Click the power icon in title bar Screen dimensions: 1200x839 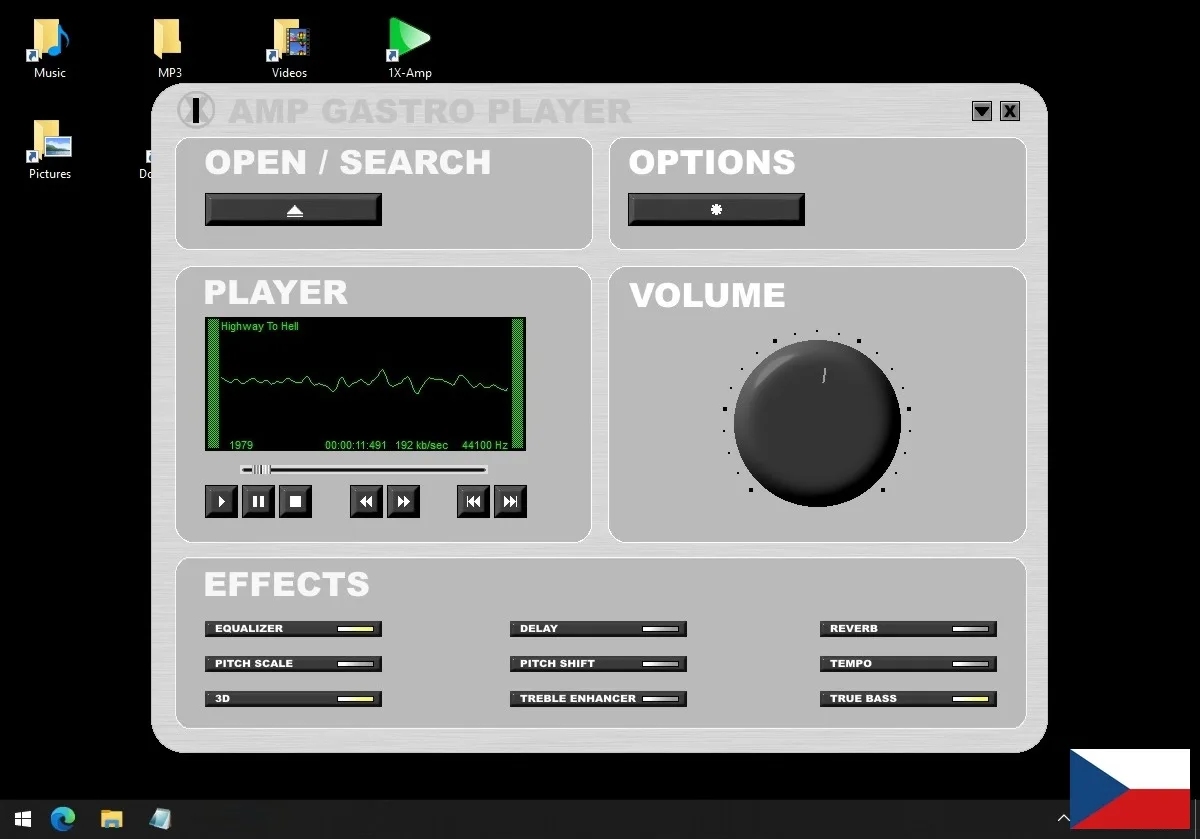(196, 110)
